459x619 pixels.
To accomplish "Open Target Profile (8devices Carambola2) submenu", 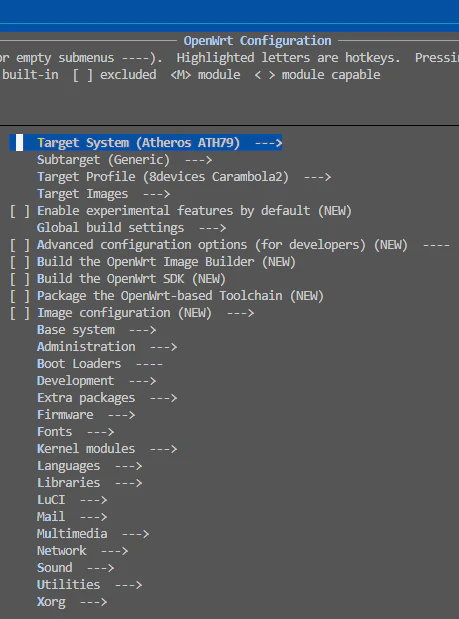I will pyautogui.click(x=184, y=177).
